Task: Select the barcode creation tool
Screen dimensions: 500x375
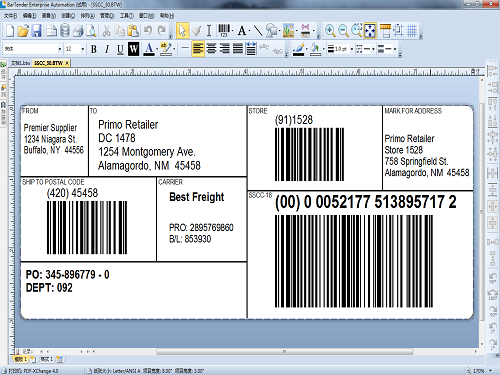Action: (x=224, y=30)
